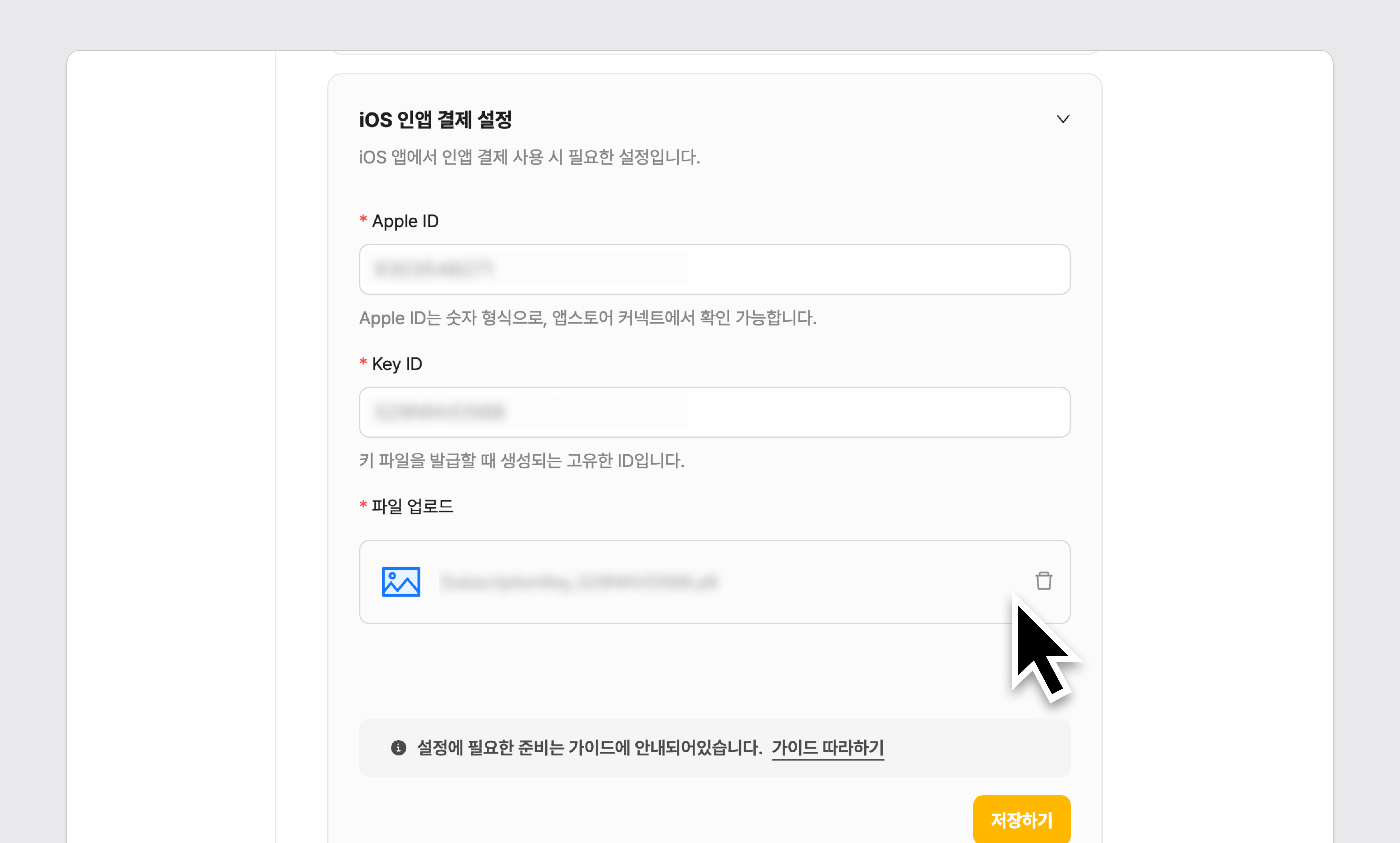Delete the uploaded file with trash icon
1400x843 pixels.
(x=1044, y=580)
